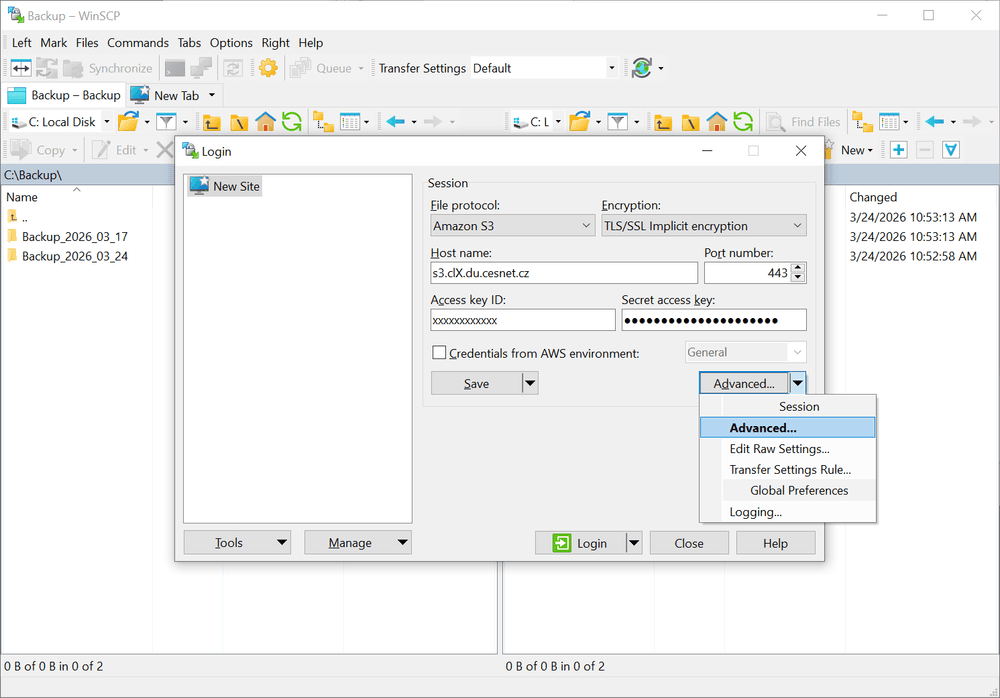1000x698 pixels.
Task: Choose Transfer Settings Rule... from menu
Action: coord(788,470)
